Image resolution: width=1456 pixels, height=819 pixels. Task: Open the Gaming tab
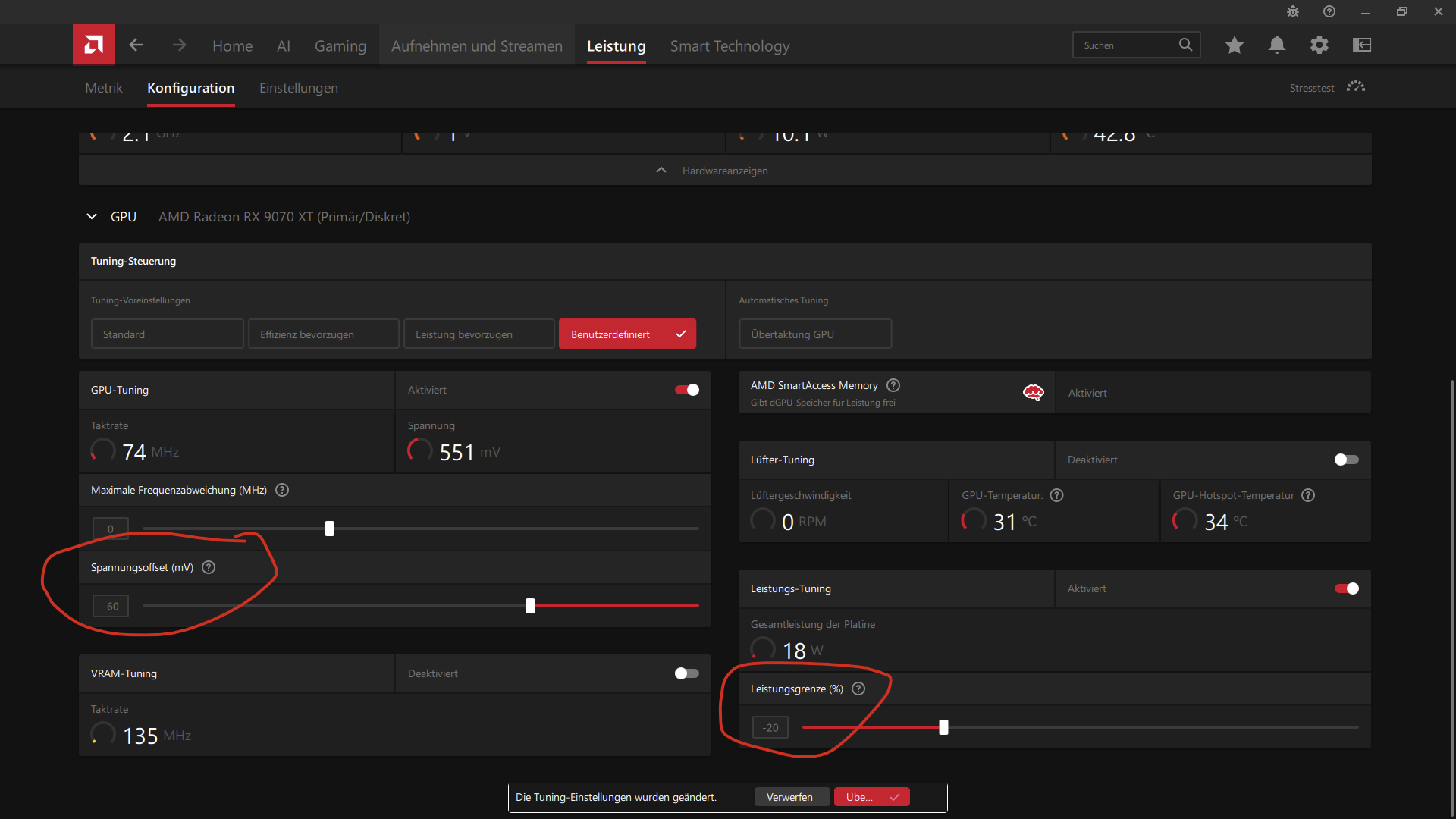click(340, 46)
